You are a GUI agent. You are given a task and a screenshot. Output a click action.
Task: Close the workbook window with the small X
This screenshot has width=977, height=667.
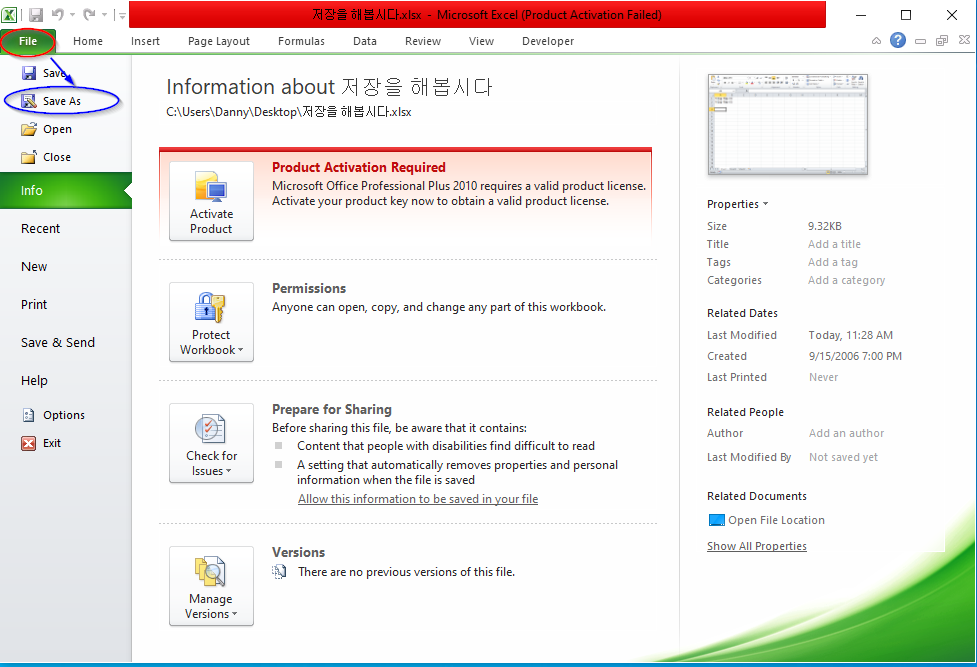click(965, 40)
